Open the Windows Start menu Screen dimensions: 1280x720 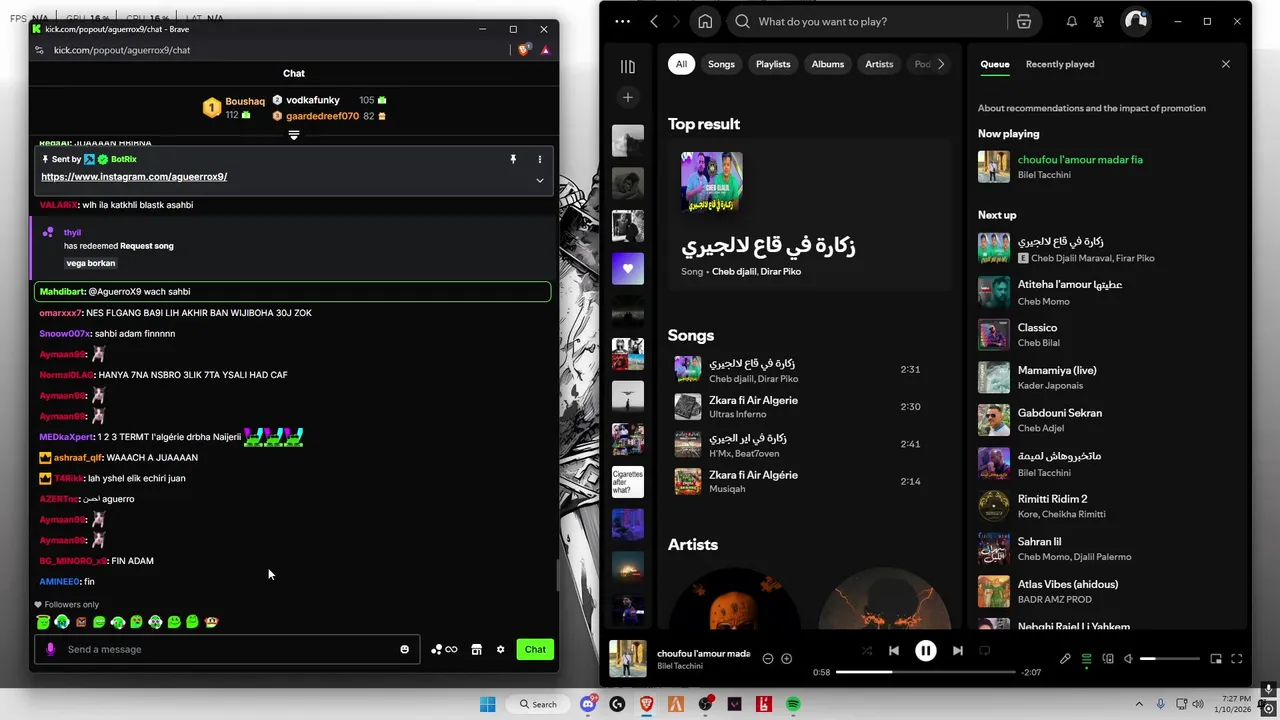point(487,704)
